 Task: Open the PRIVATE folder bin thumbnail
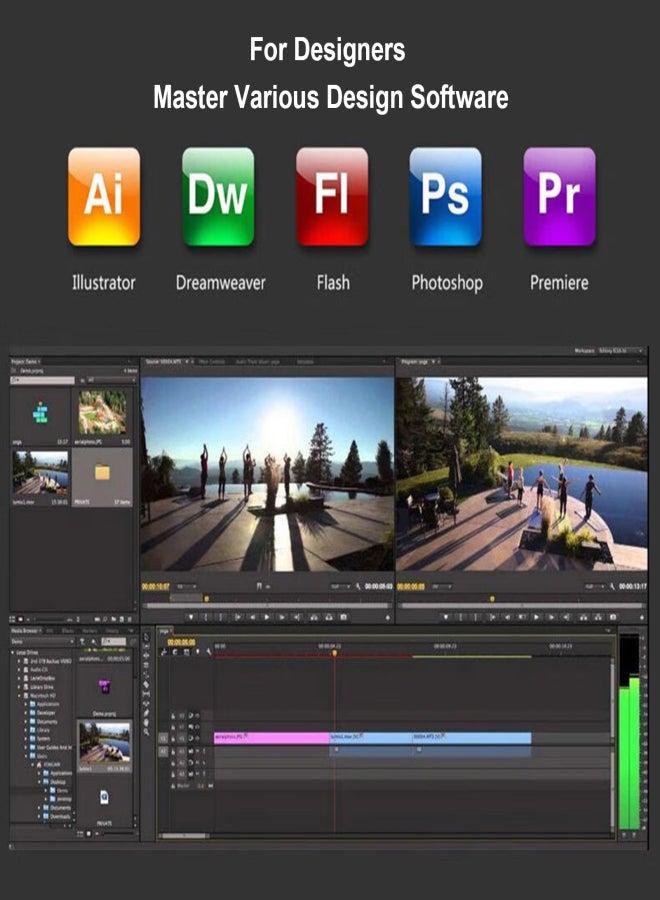pyautogui.click(x=102, y=471)
